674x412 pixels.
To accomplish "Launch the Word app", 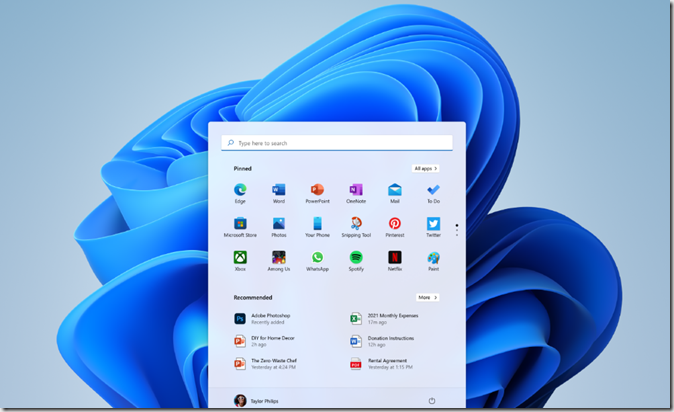I will coord(279,190).
